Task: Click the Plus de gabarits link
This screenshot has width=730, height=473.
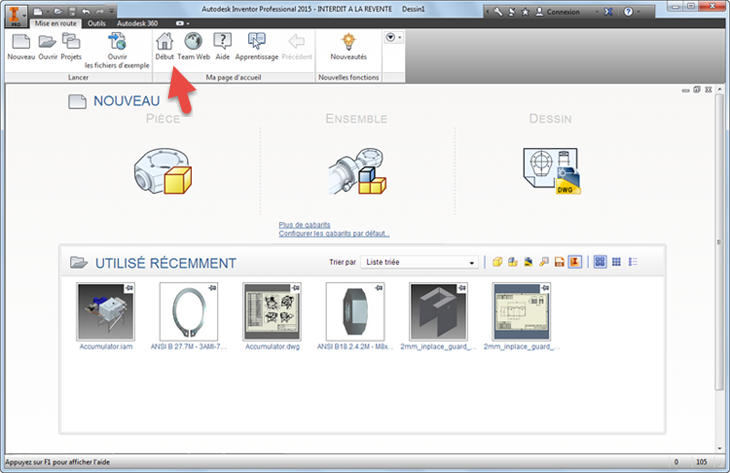Action: pos(304,225)
